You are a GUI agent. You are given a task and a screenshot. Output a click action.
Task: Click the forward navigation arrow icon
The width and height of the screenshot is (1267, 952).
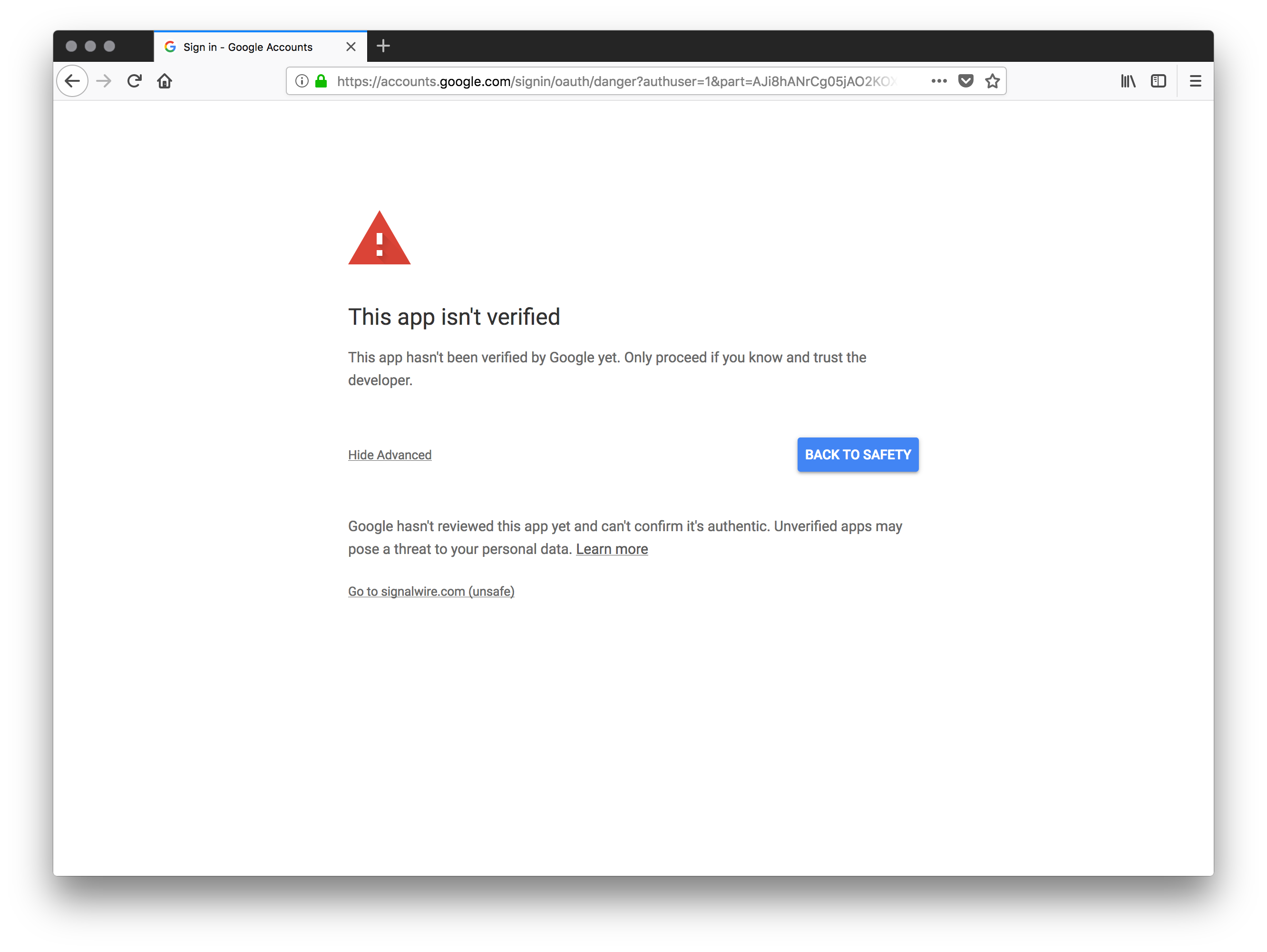[x=103, y=81]
